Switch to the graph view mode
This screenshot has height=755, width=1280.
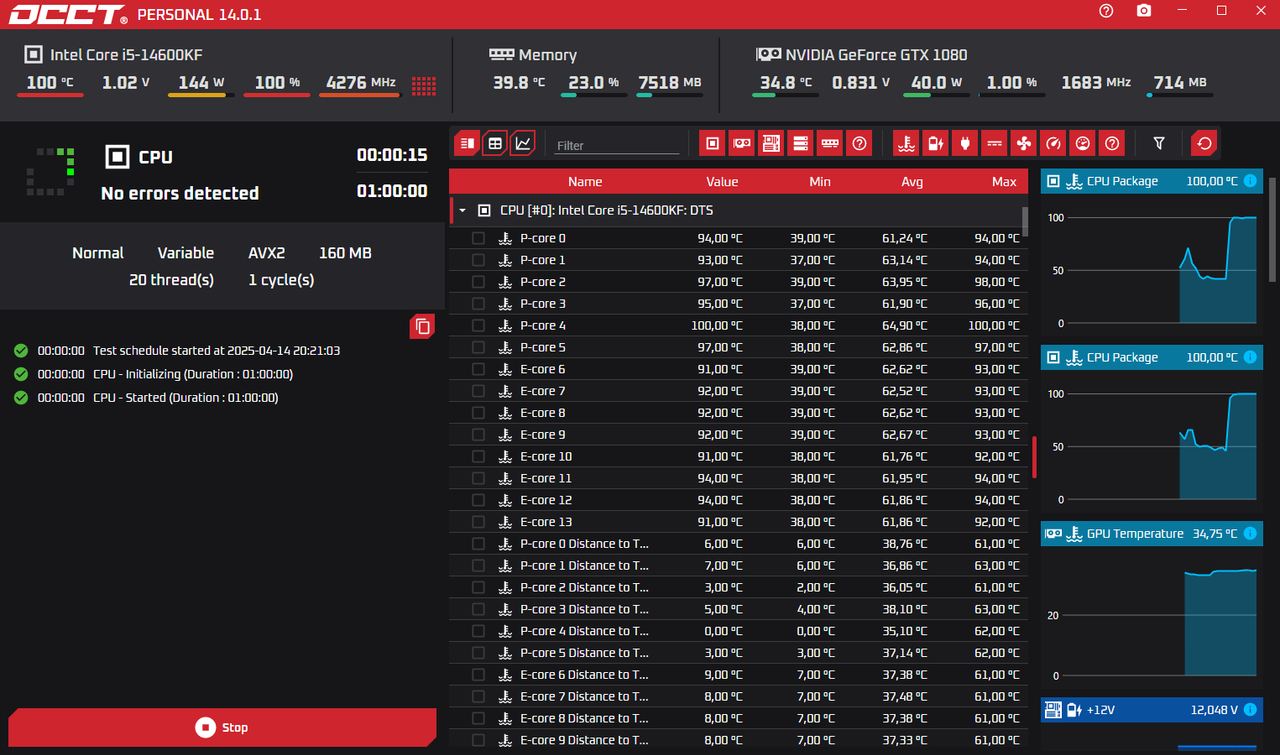522,143
